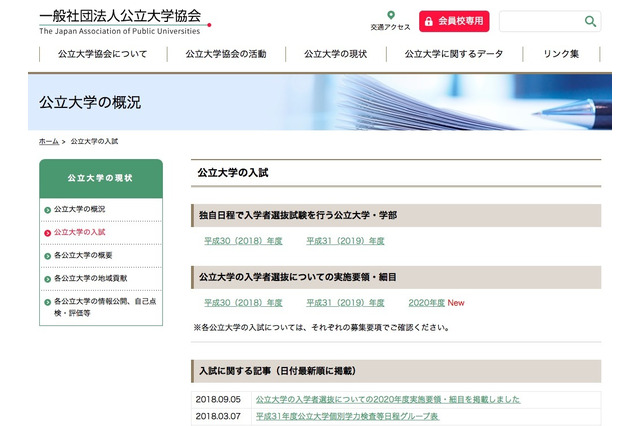
Task: Click arrow bullet beside 各公立大学の地域貢献
Action: [x=47, y=279]
